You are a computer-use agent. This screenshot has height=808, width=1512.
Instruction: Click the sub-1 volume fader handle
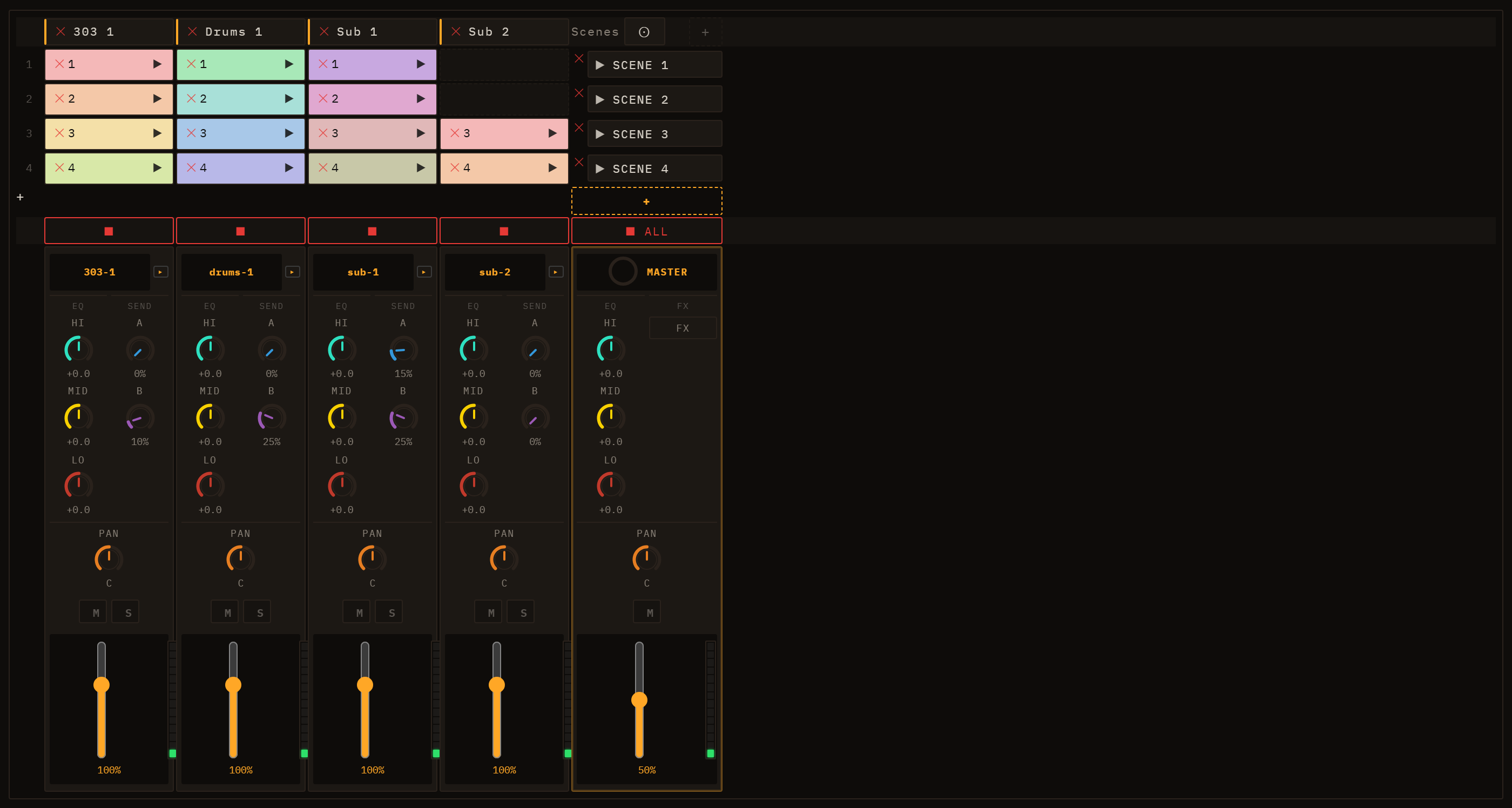365,685
